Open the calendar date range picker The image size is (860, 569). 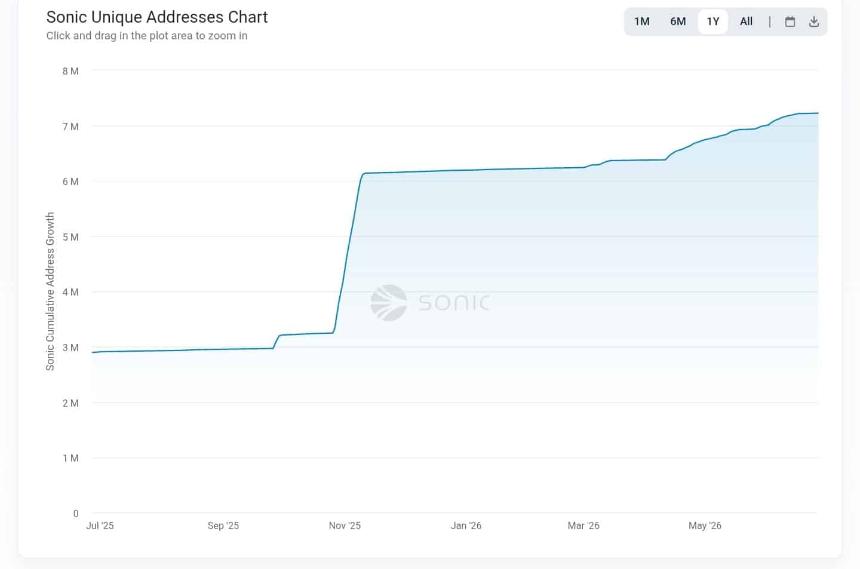[790, 21]
